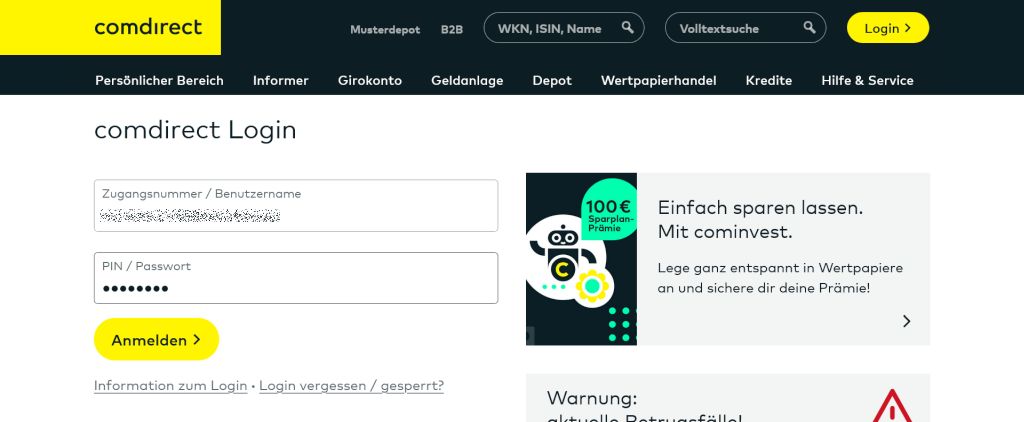1024x422 pixels.
Task: Focus the Zugangsnummer / Benutzername field
Action: (296, 206)
